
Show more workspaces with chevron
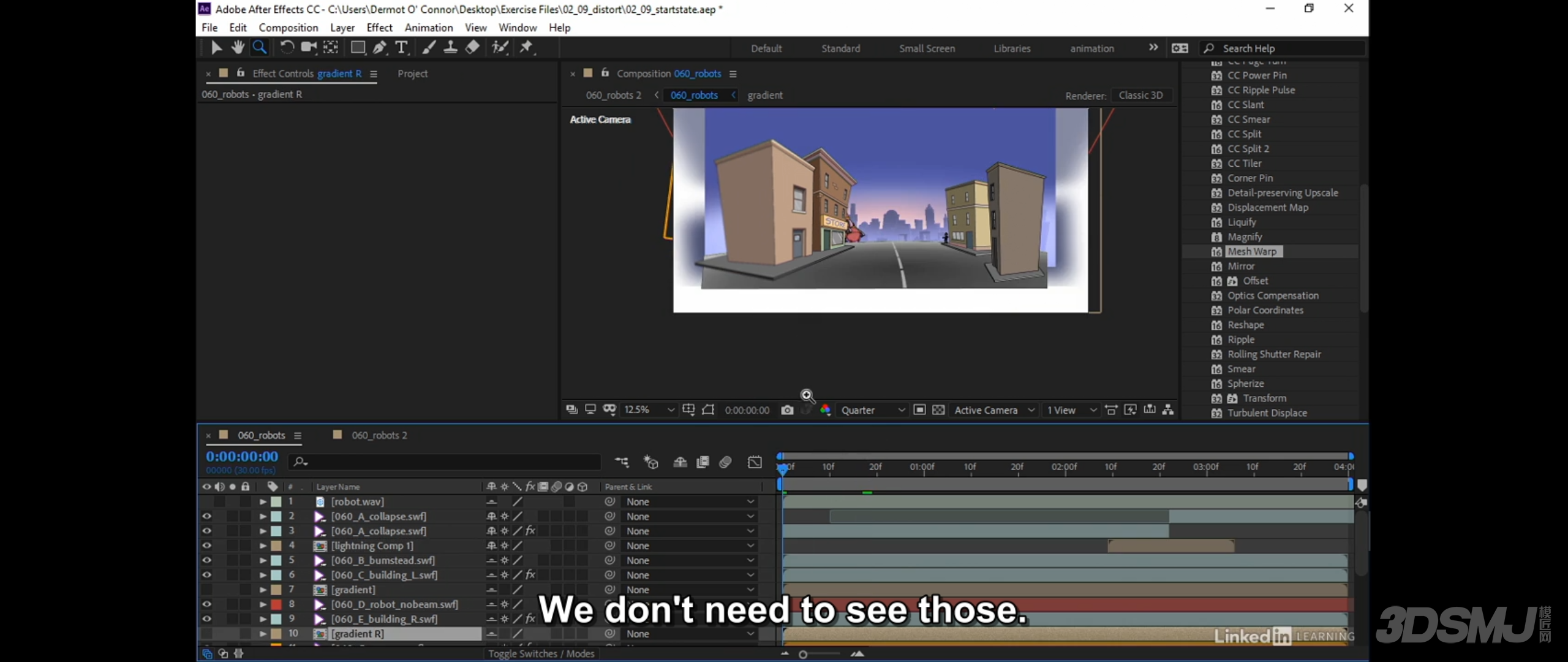point(1153,47)
